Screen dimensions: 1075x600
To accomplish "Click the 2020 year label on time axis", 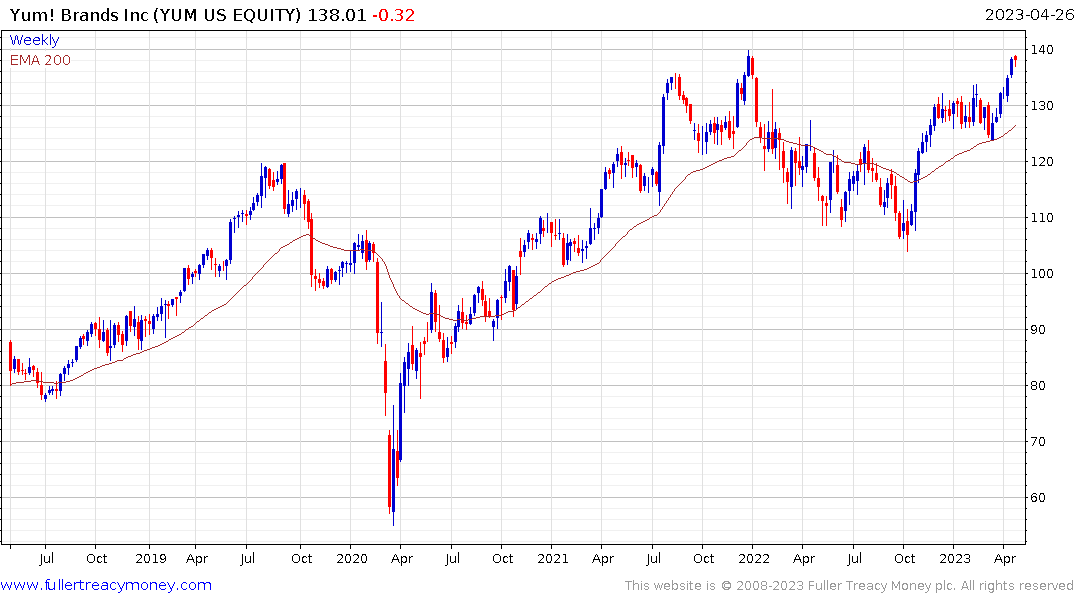I will point(352,558).
